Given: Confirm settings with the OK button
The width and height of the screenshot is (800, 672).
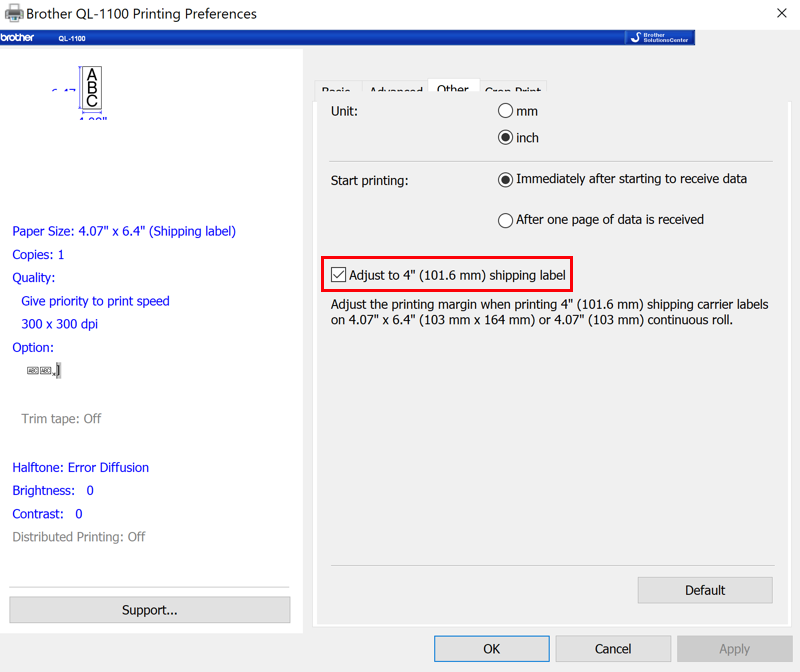Looking at the screenshot, I should pyautogui.click(x=491, y=648).
